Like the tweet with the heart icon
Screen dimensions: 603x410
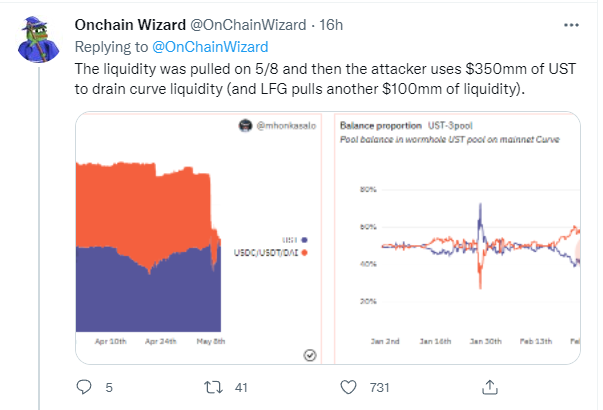coord(348,385)
